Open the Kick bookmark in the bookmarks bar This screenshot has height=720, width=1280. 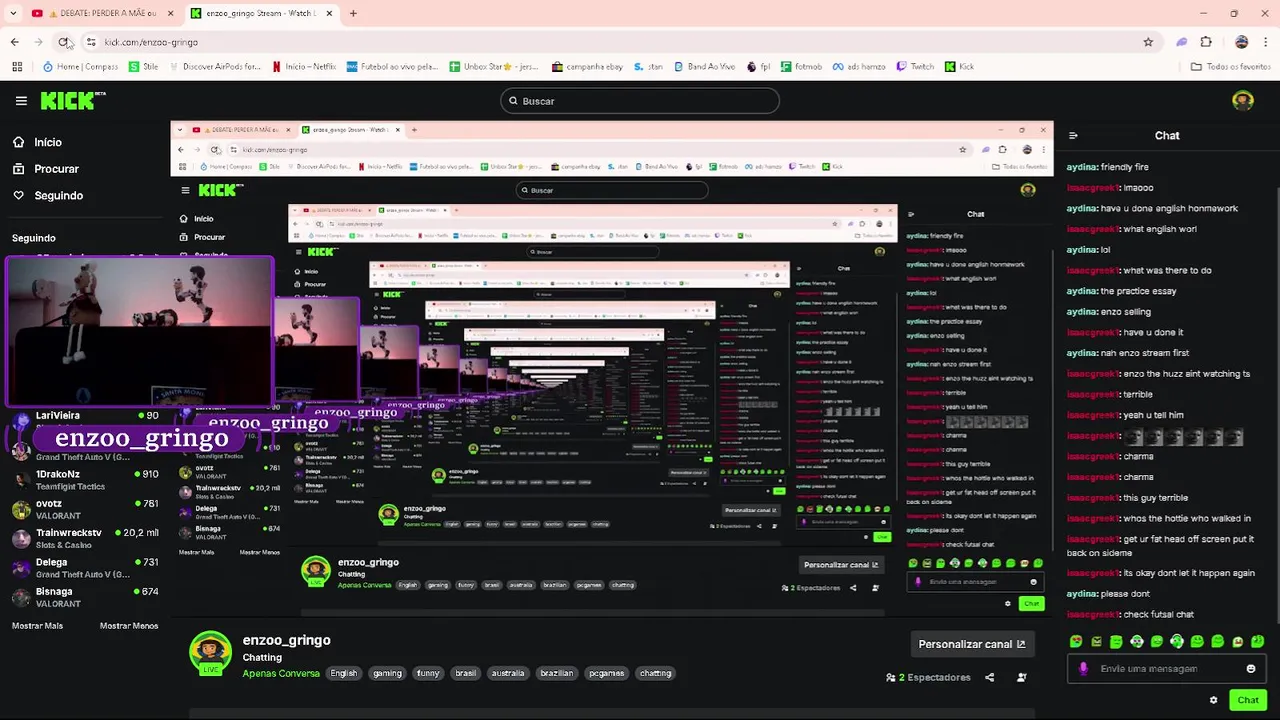(x=960, y=67)
